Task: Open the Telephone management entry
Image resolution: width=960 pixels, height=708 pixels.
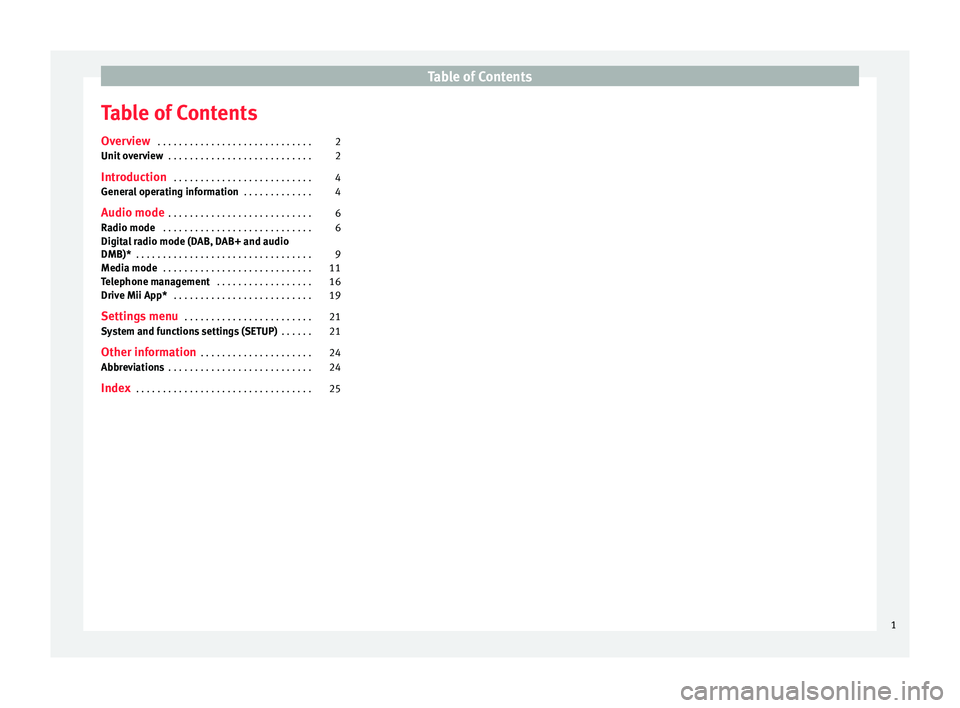Action: (155, 283)
